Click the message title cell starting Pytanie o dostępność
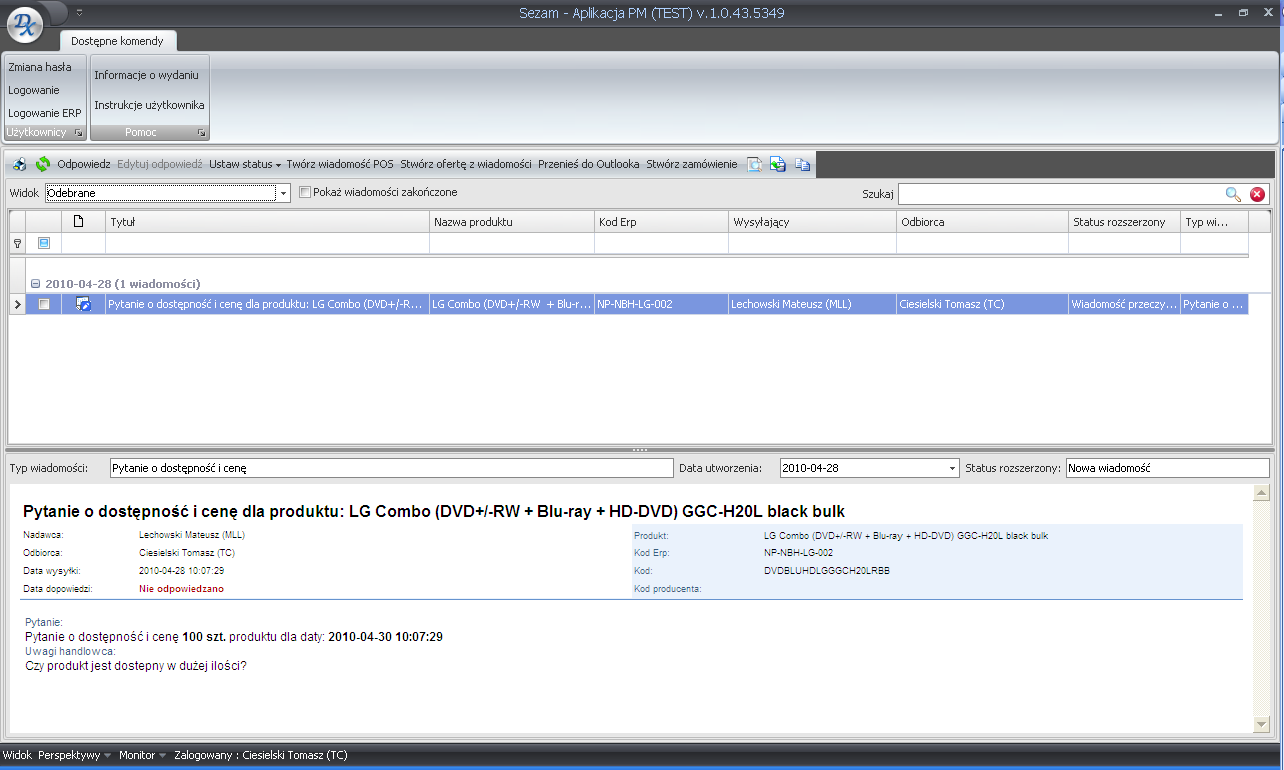Screen dimensions: 1284x770 pyautogui.click(x=268, y=304)
